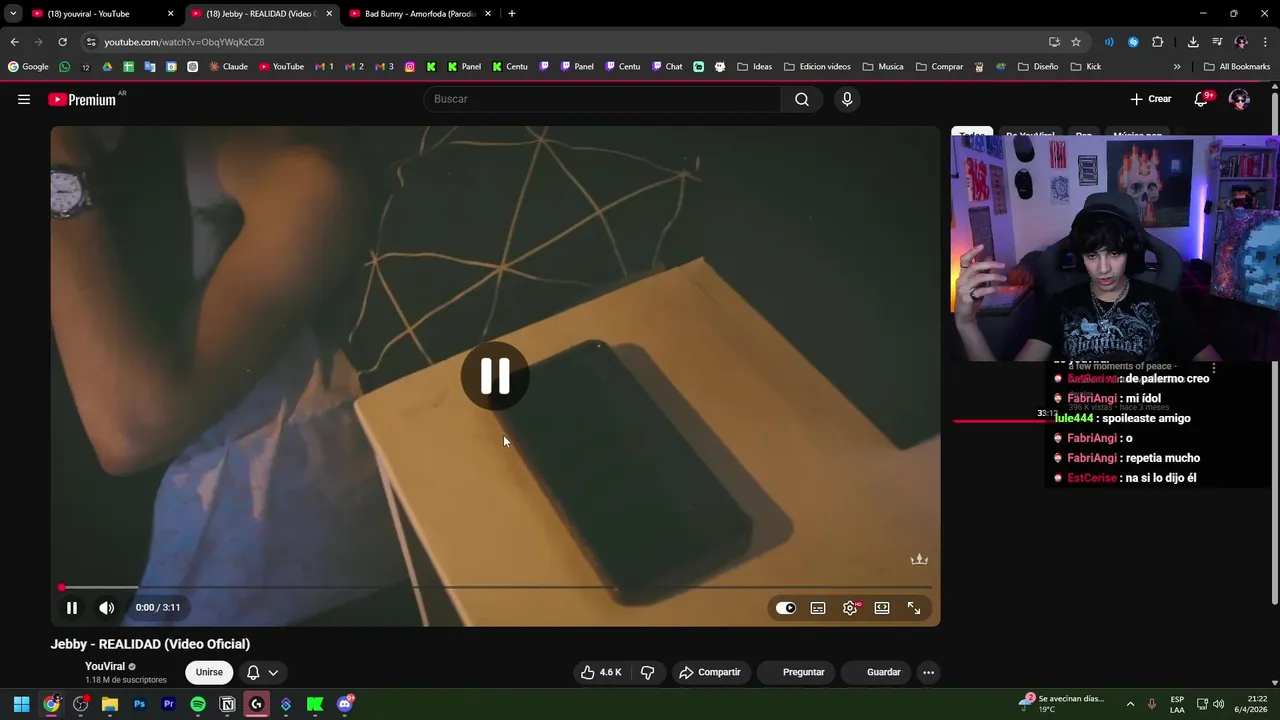1280x720 pixels.
Task: Open Photoshop from the taskbar
Action: (139, 704)
